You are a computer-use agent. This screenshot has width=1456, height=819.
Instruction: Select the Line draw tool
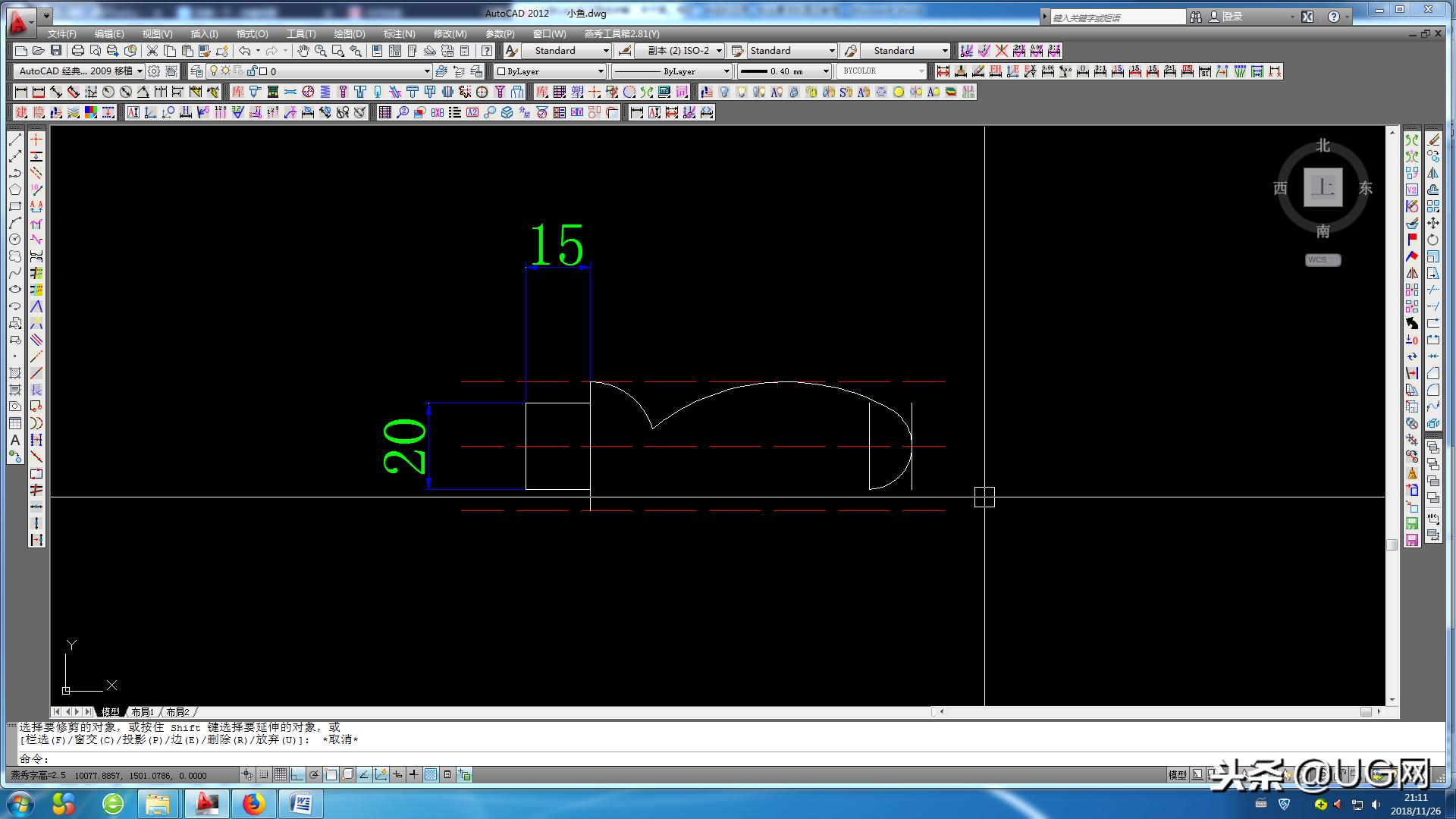14,140
